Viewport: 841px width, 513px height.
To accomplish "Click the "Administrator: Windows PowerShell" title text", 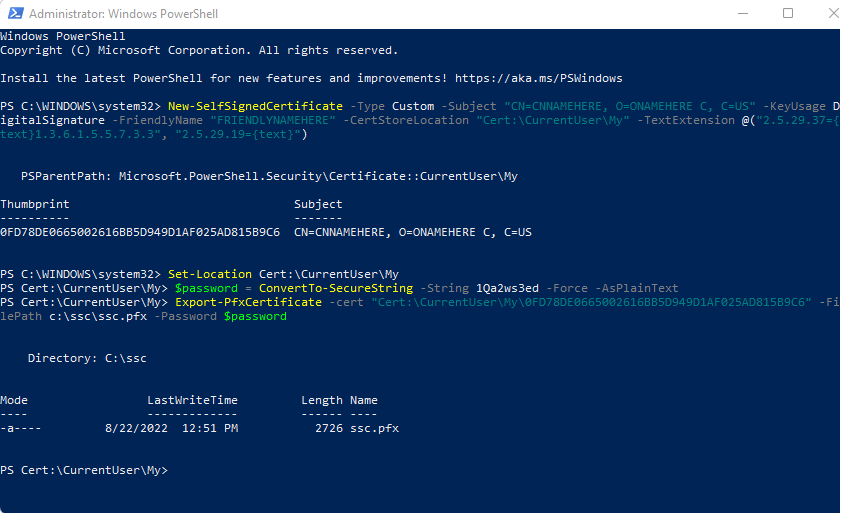I will click(124, 14).
